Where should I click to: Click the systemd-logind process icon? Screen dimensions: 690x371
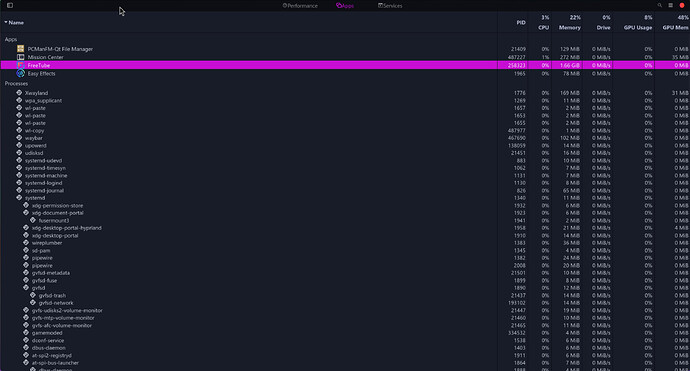(19, 183)
